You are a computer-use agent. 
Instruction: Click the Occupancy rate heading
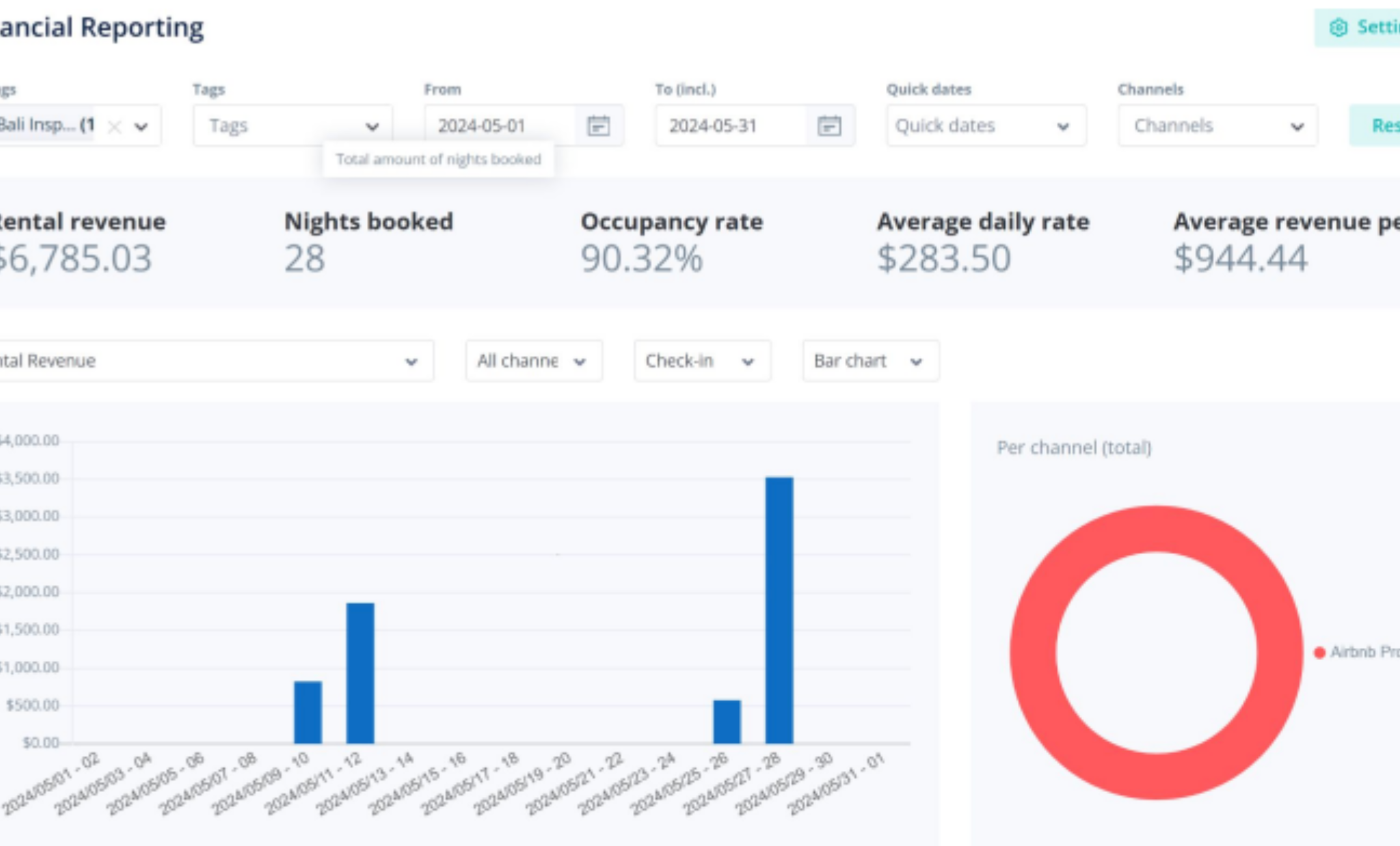[x=672, y=222]
